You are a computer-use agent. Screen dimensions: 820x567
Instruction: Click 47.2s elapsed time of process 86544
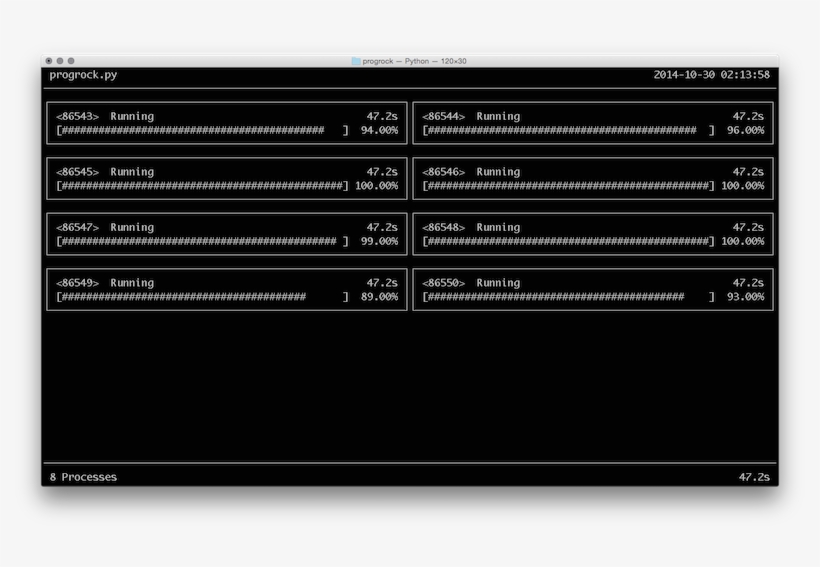[x=748, y=116]
